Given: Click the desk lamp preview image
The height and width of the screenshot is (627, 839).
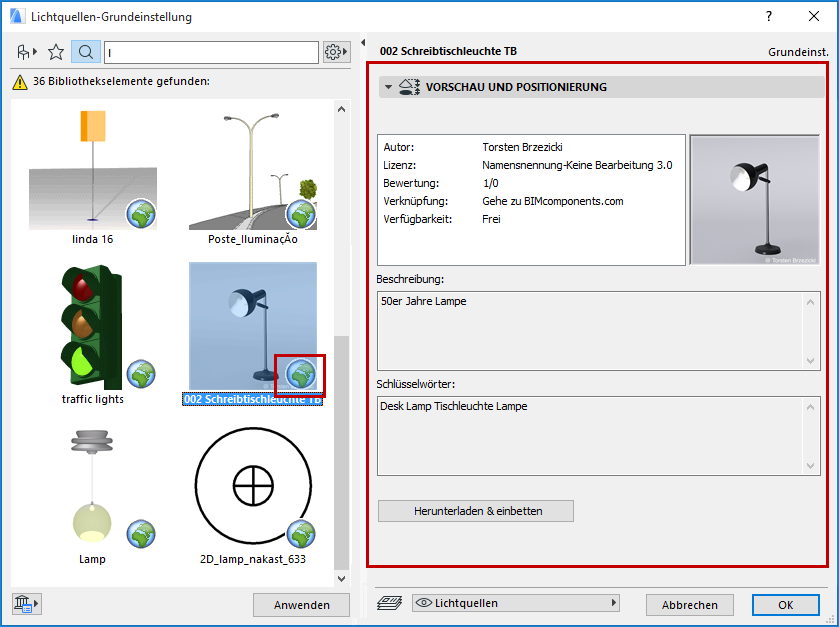Looking at the screenshot, I should click(754, 200).
